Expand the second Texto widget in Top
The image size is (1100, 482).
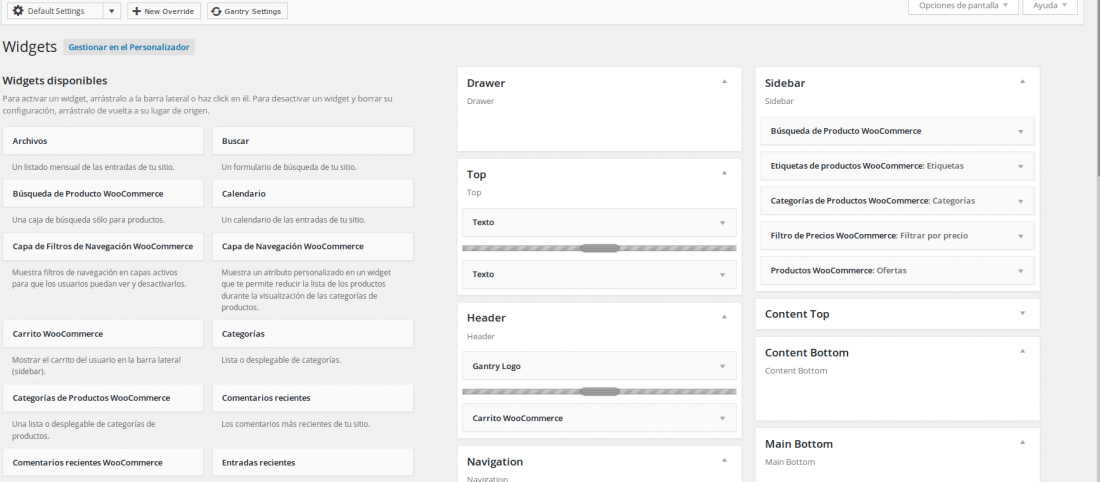722,274
